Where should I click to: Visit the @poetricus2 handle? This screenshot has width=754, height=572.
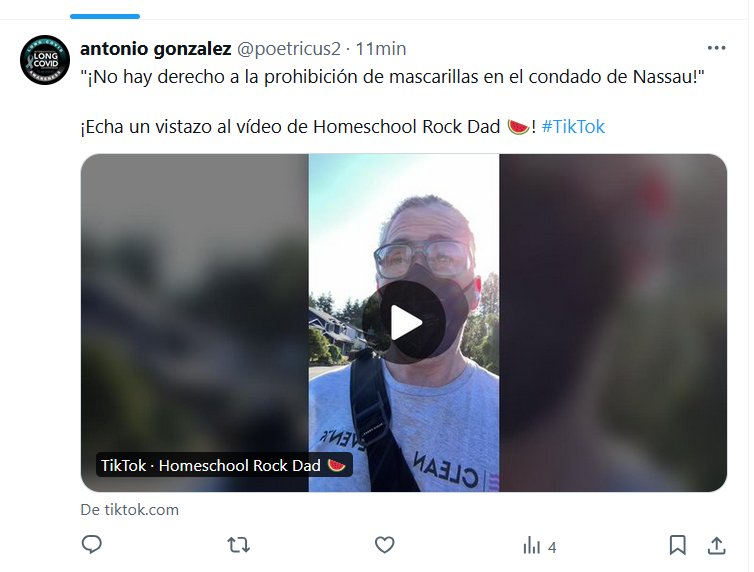289,49
